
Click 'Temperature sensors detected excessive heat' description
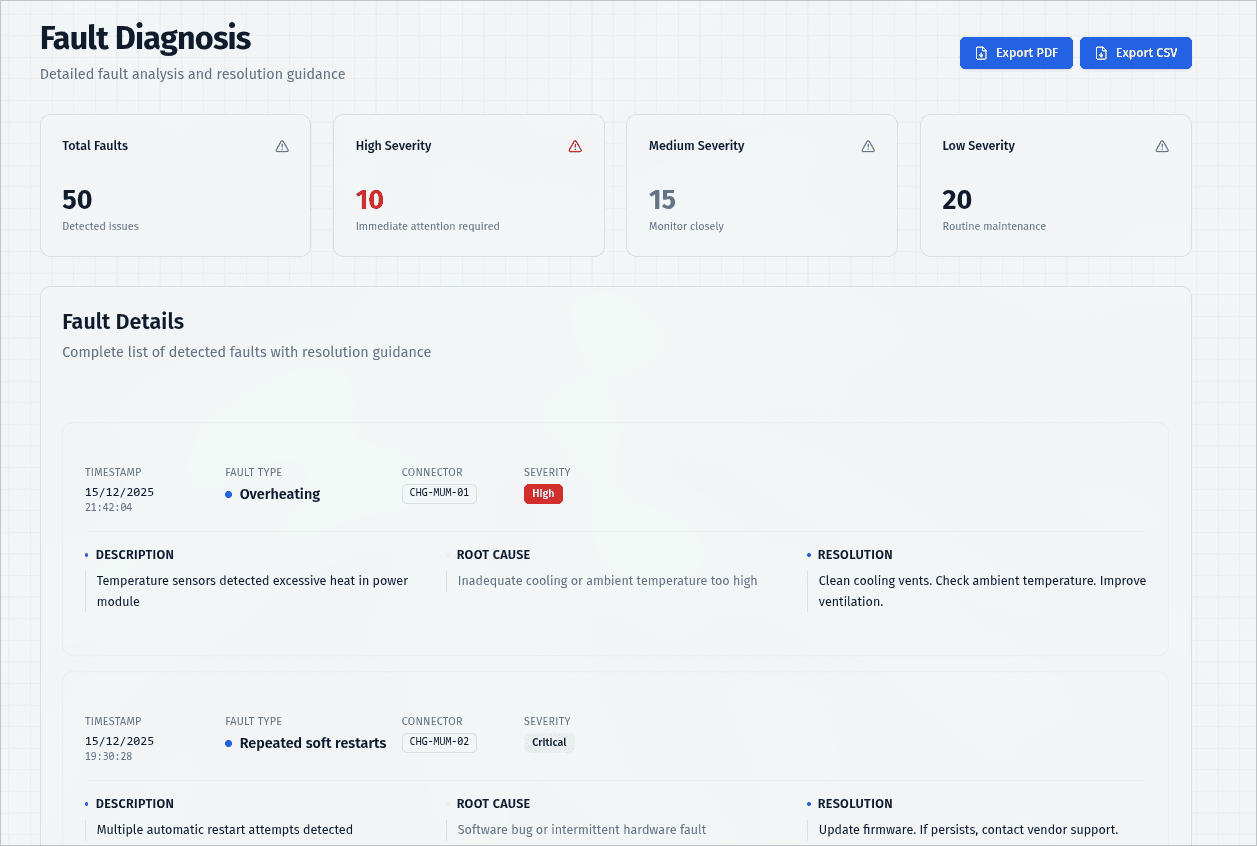(x=253, y=591)
